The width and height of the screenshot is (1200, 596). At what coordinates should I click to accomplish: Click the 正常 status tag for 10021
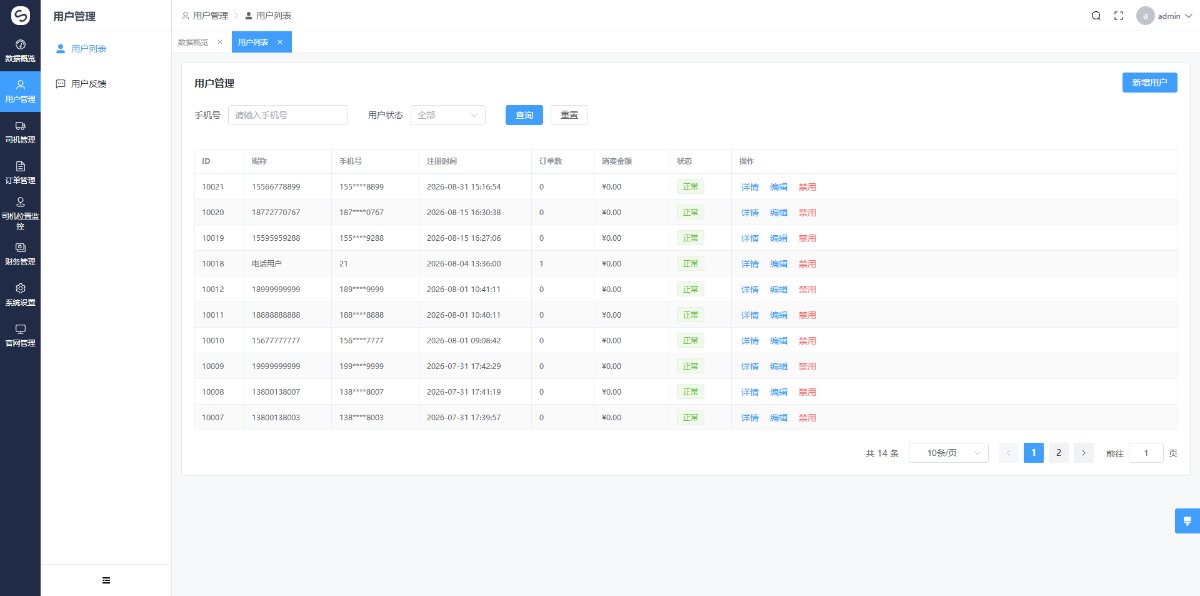[x=690, y=187]
